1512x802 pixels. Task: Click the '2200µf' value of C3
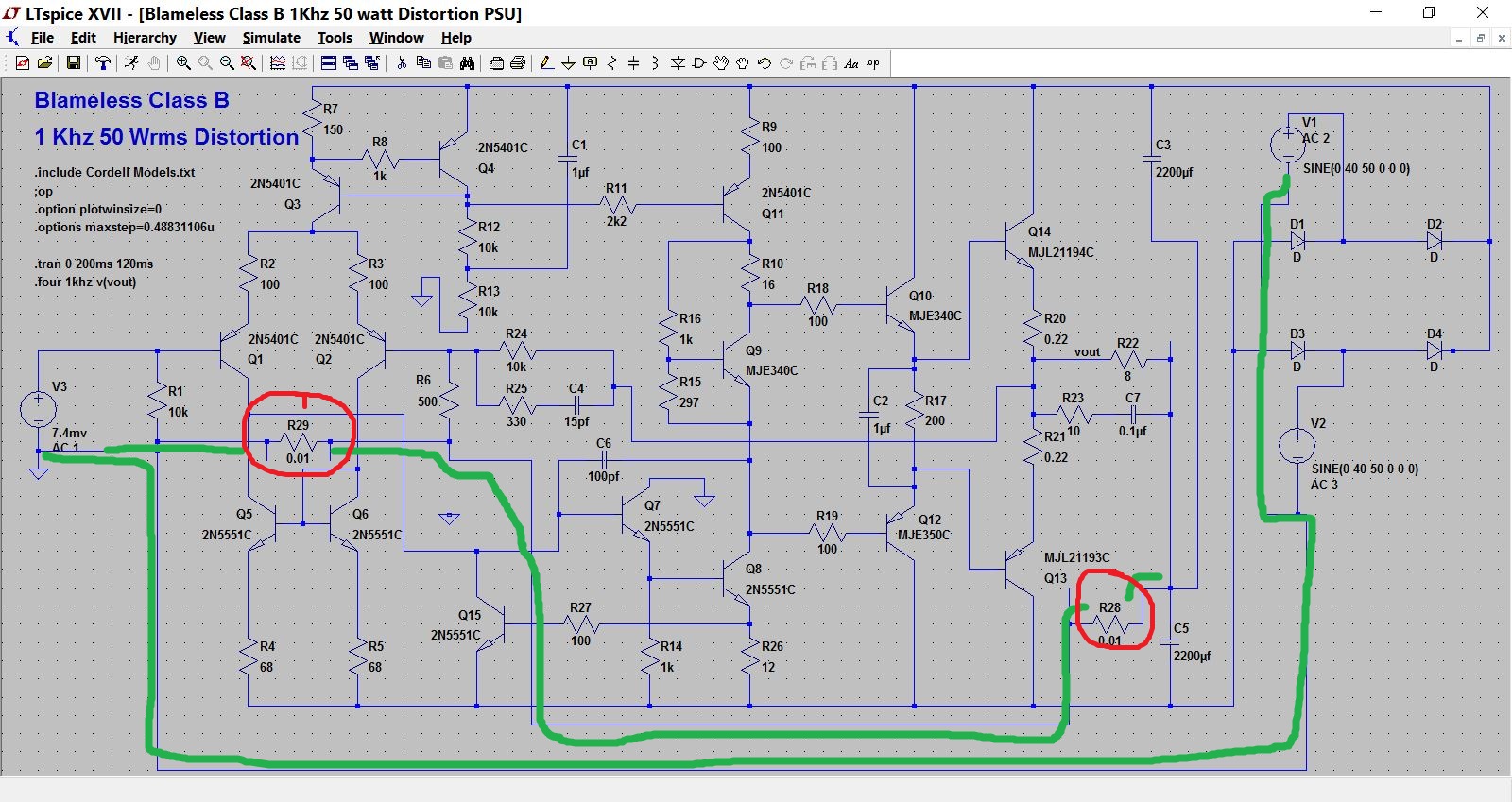click(x=1175, y=172)
